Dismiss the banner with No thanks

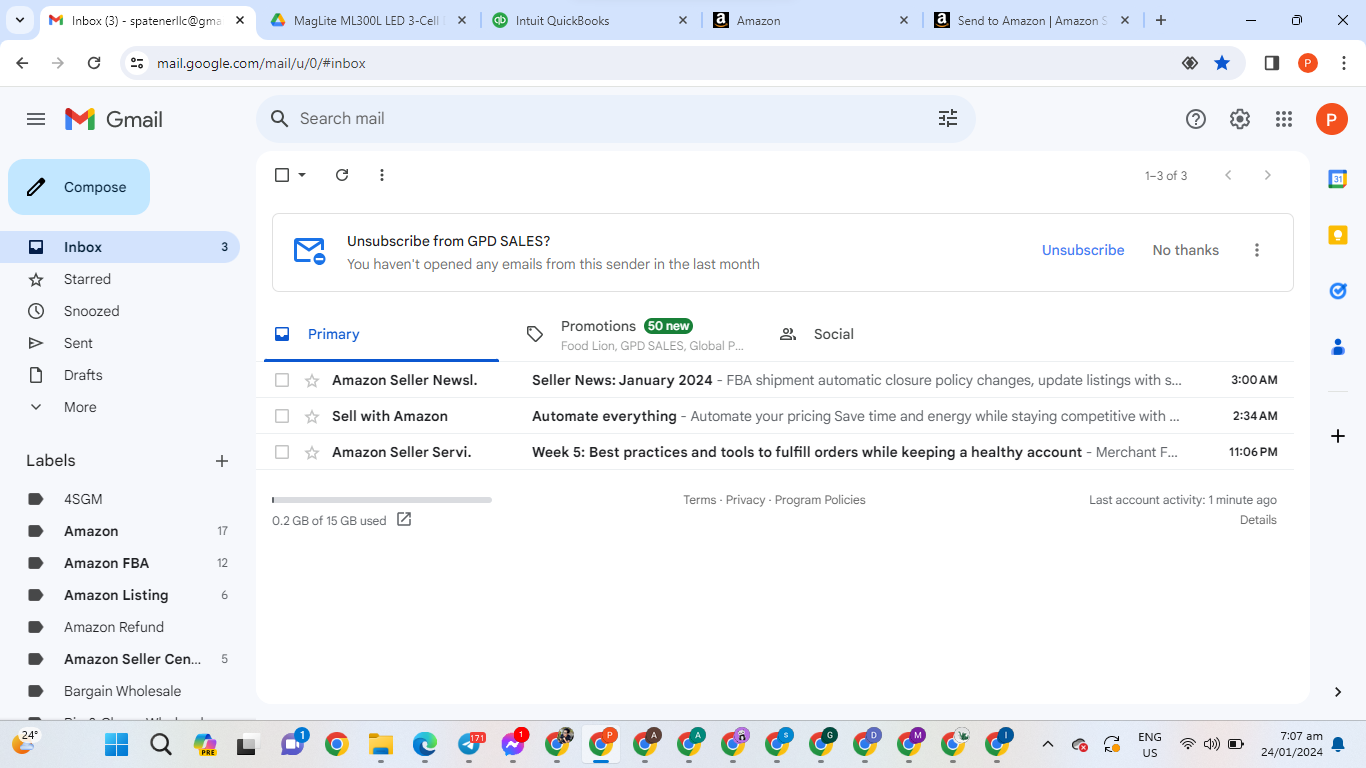[1185, 250]
